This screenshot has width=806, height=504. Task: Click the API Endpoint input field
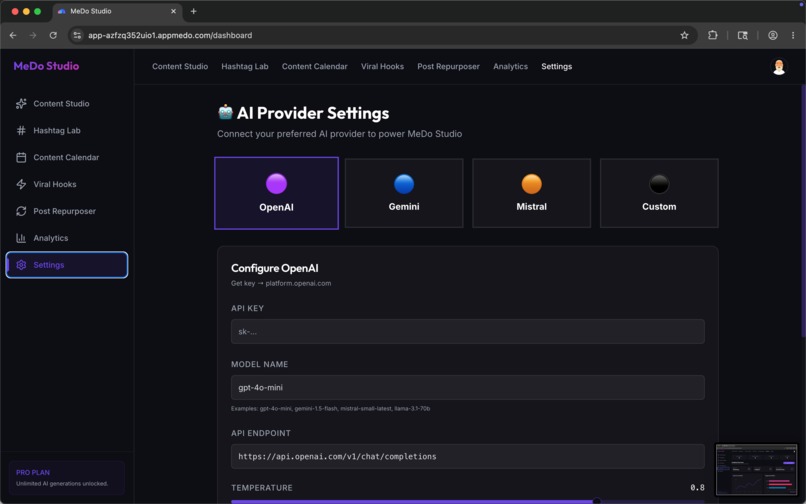click(467, 456)
